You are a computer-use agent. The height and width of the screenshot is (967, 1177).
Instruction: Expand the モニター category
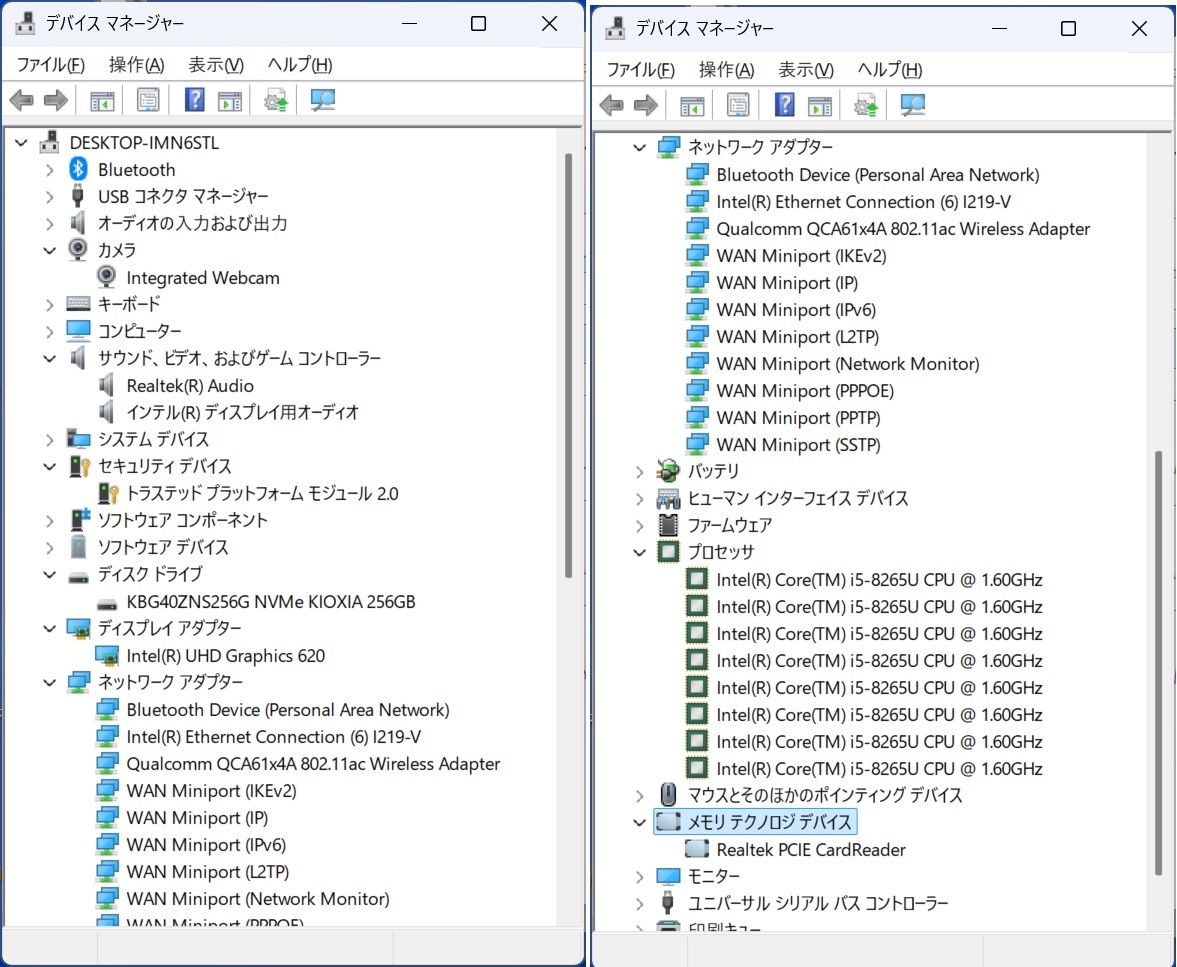click(x=640, y=877)
